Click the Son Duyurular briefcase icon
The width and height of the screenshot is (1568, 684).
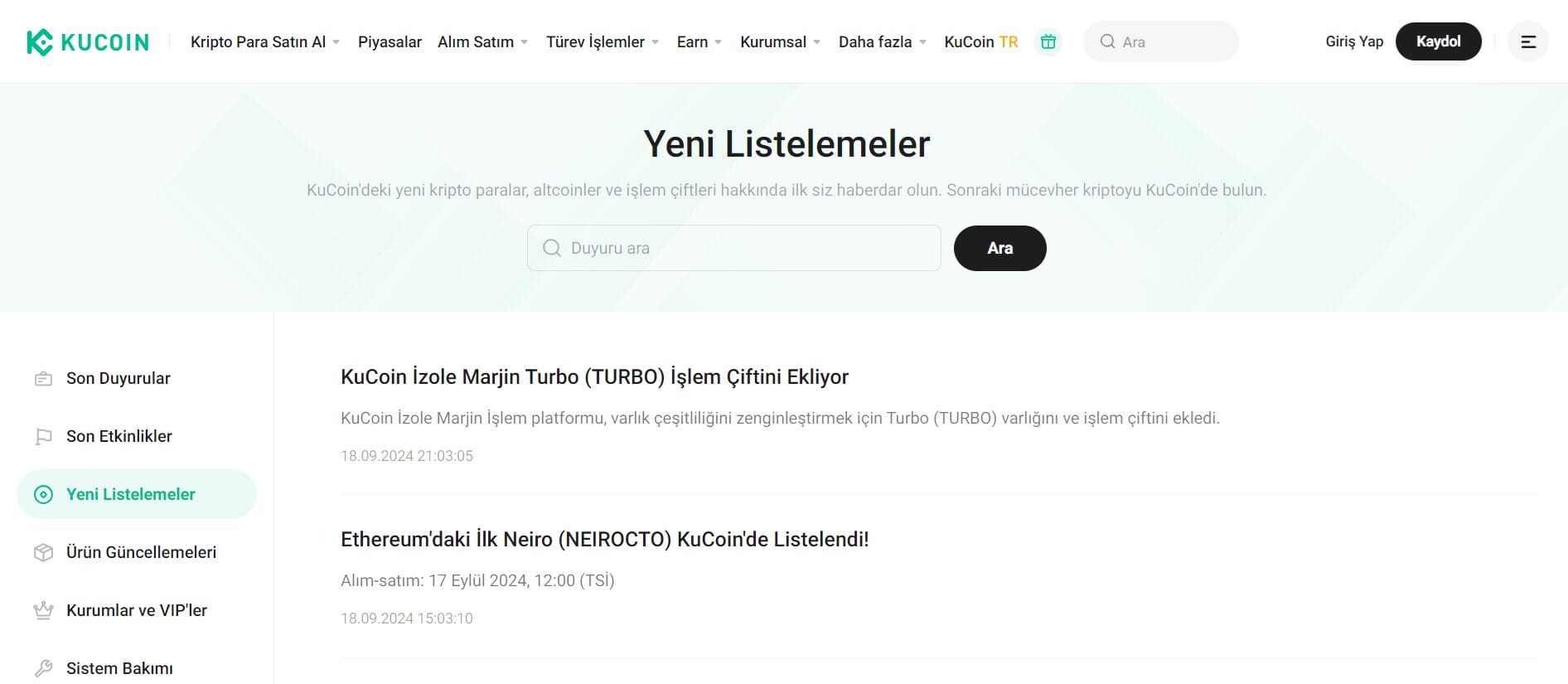tap(43, 379)
